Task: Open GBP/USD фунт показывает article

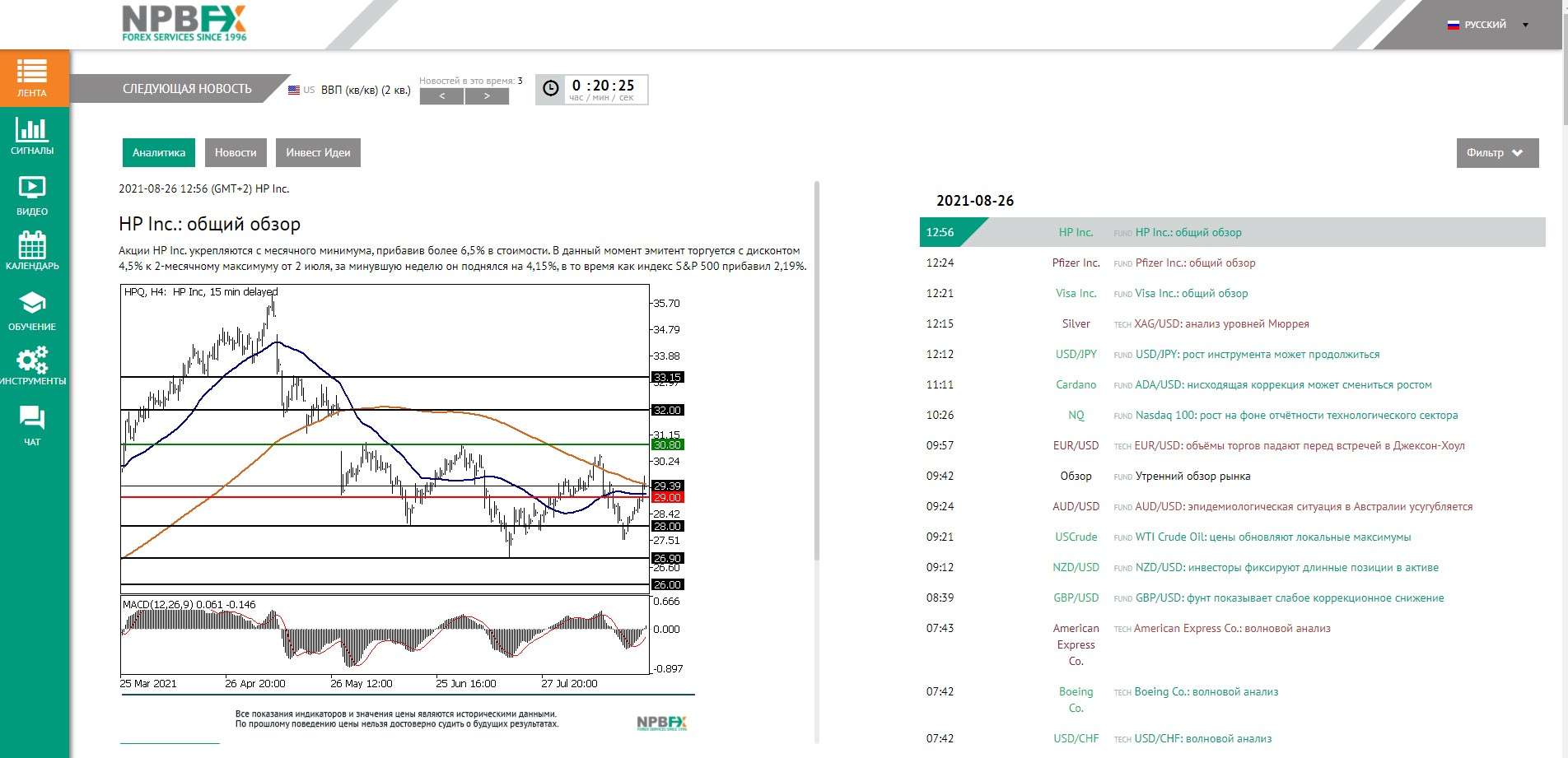Action: [x=1290, y=598]
